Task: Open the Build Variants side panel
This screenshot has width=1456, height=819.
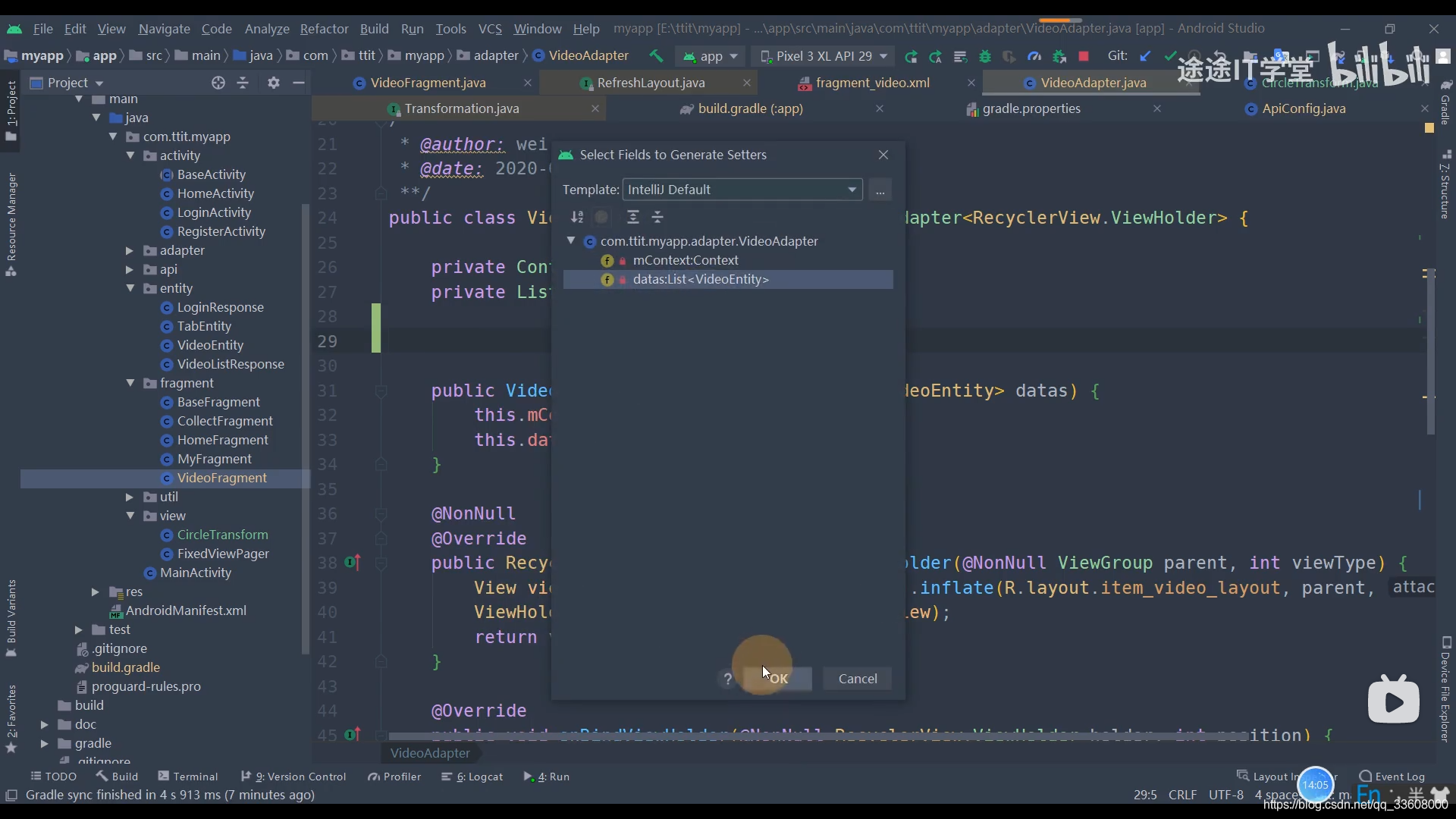Action: [x=11, y=618]
